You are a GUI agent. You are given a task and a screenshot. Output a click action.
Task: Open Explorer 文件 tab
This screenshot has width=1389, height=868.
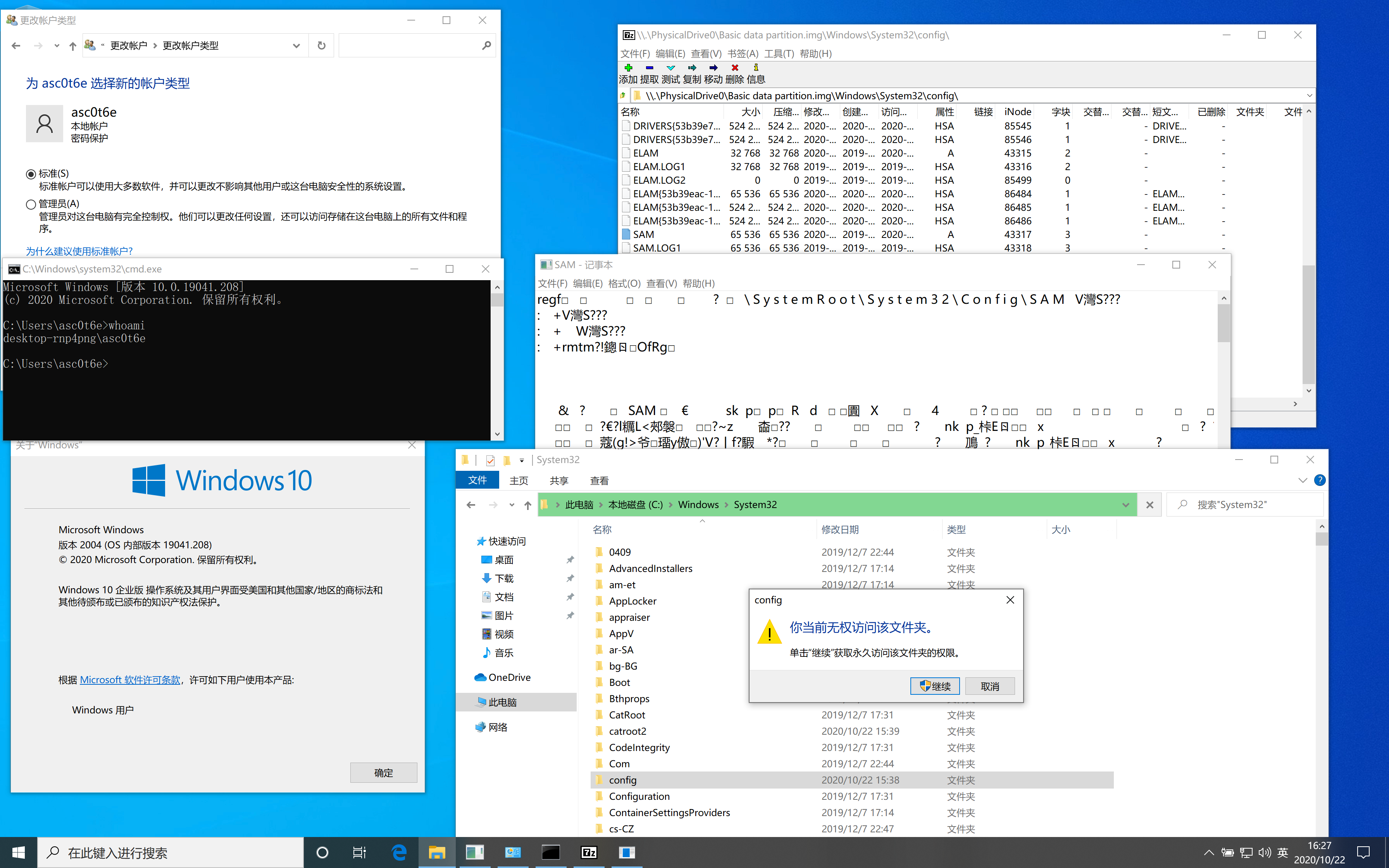[x=477, y=480]
